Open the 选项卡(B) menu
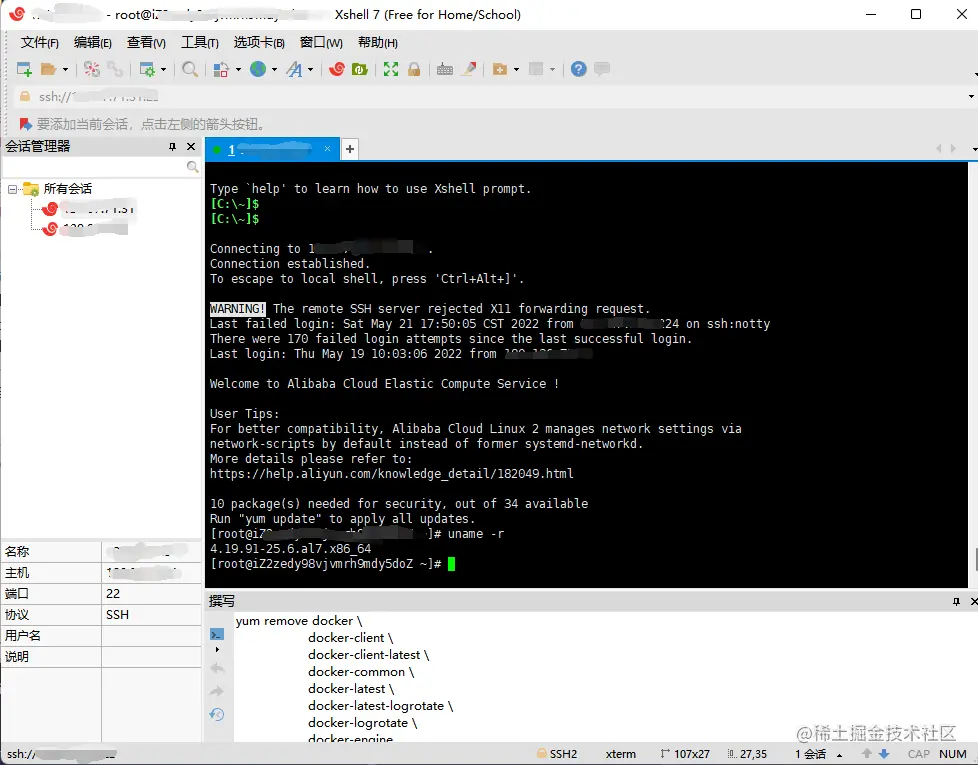 click(x=259, y=42)
